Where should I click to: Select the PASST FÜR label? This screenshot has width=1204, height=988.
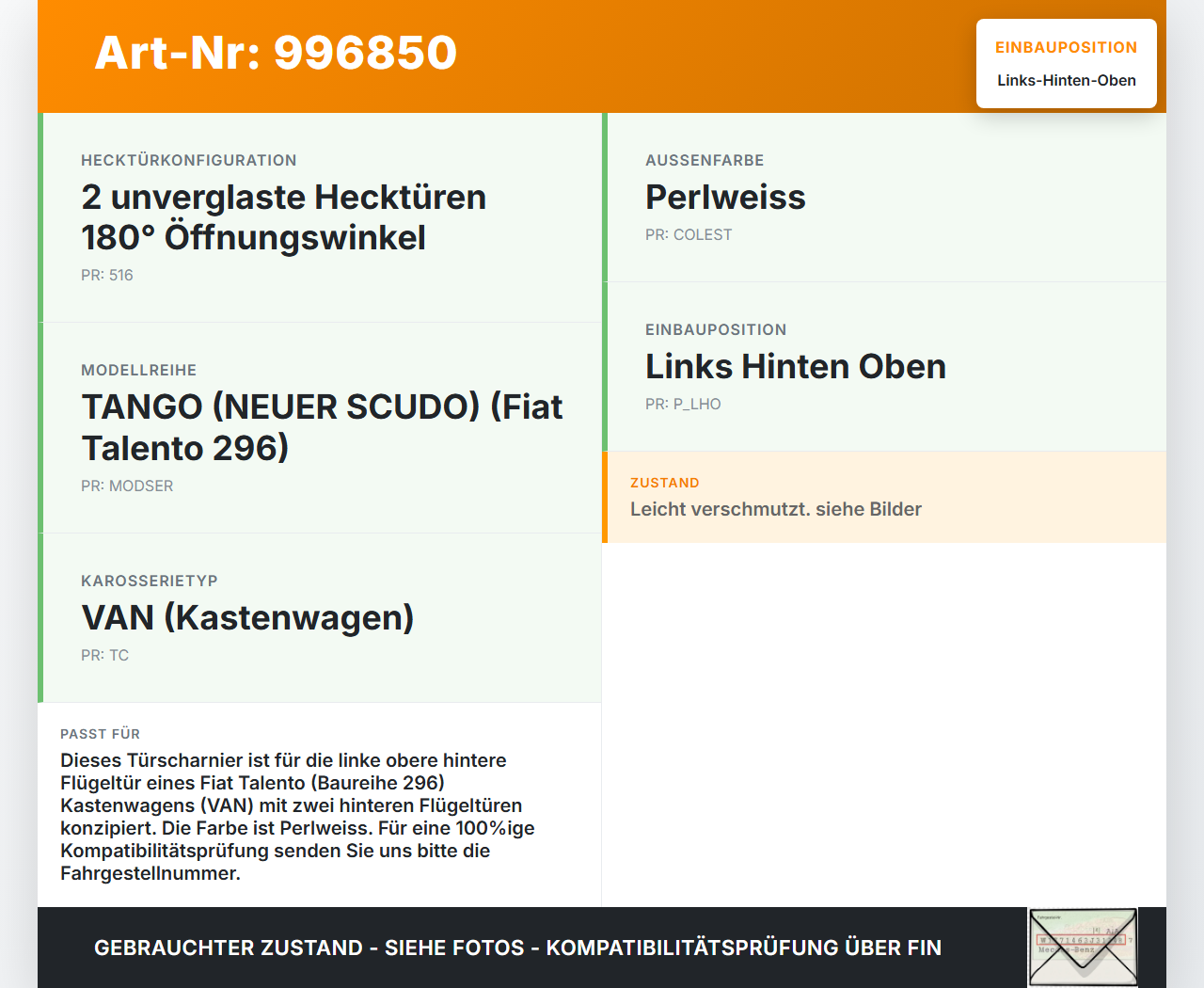click(101, 734)
